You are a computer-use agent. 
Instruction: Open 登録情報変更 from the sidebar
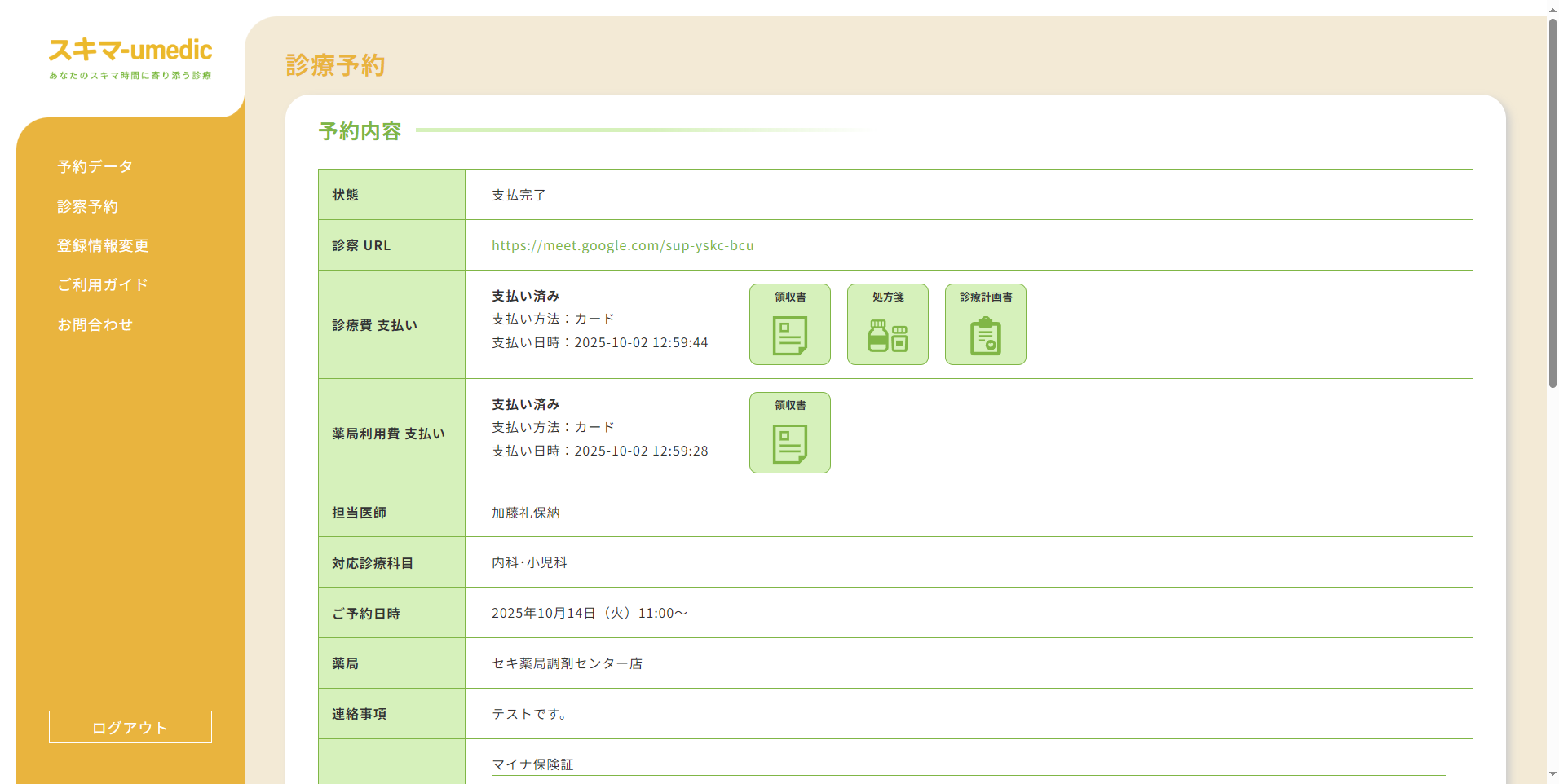pyautogui.click(x=102, y=245)
